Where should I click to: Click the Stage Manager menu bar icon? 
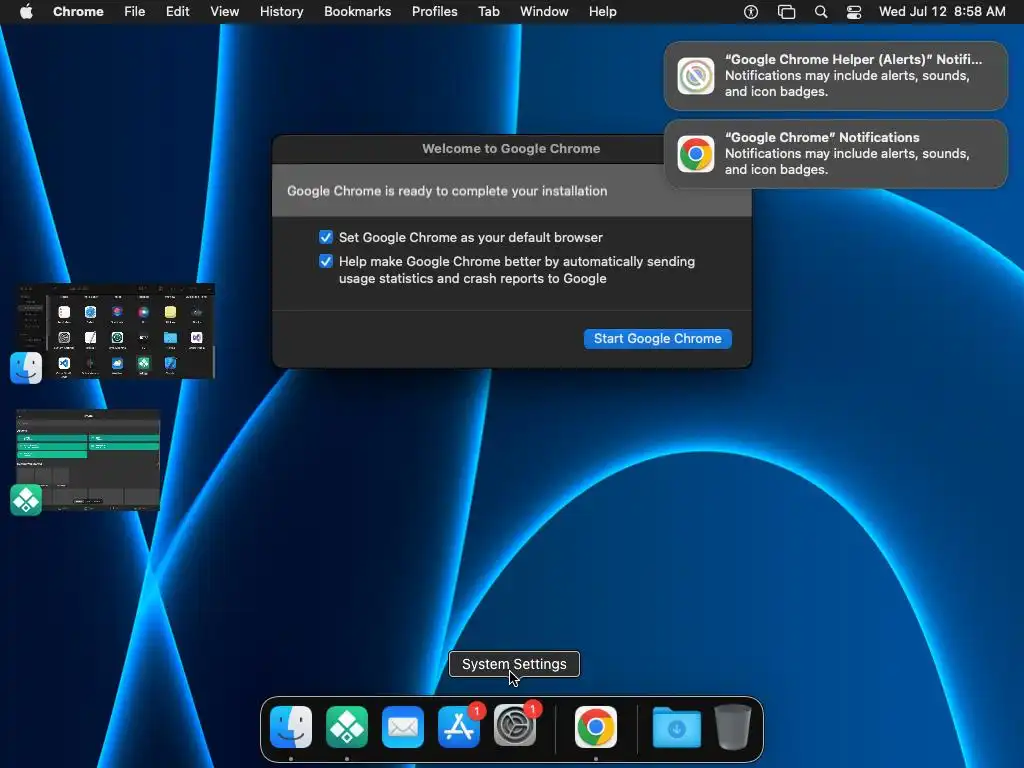point(786,12)
